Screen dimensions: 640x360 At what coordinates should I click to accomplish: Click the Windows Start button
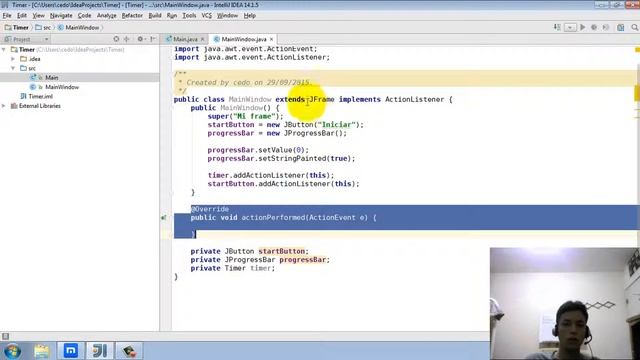click(x=12, y=351)
